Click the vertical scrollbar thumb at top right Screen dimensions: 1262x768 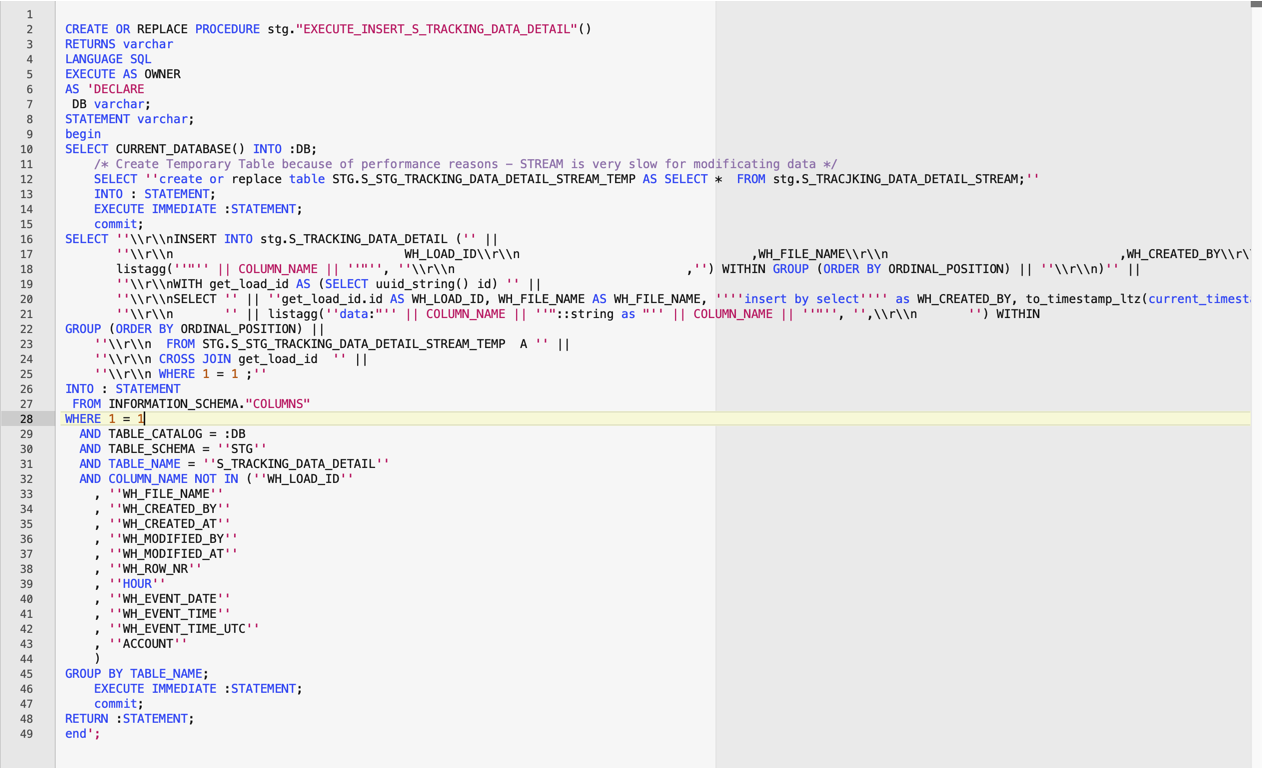pos(1256,4)
